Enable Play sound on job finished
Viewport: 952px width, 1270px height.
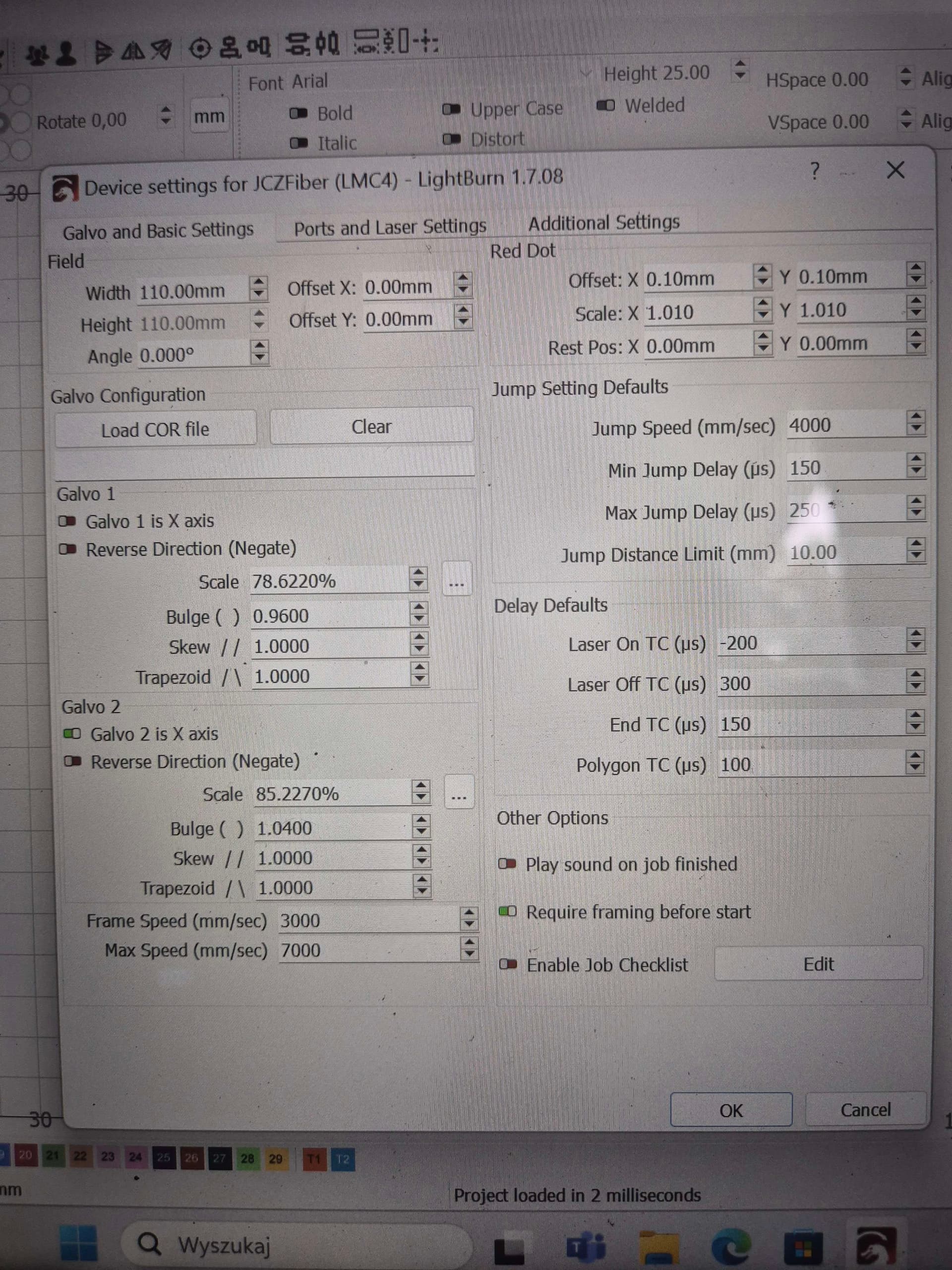click(507, 864)
